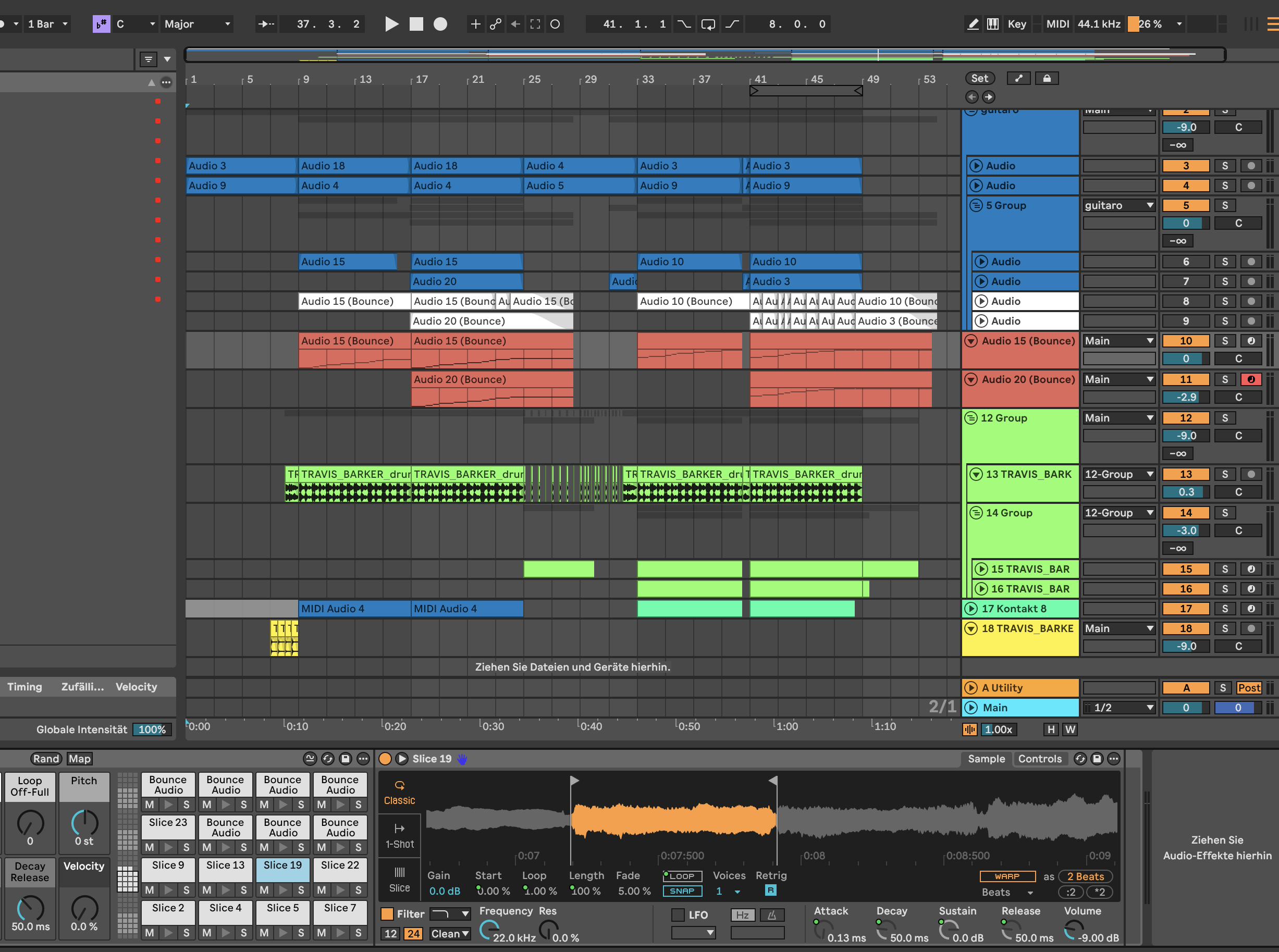Viewport: 1279px width, 952px height.
Task: Enable the LFO checkbox
Action: [679, 914]
